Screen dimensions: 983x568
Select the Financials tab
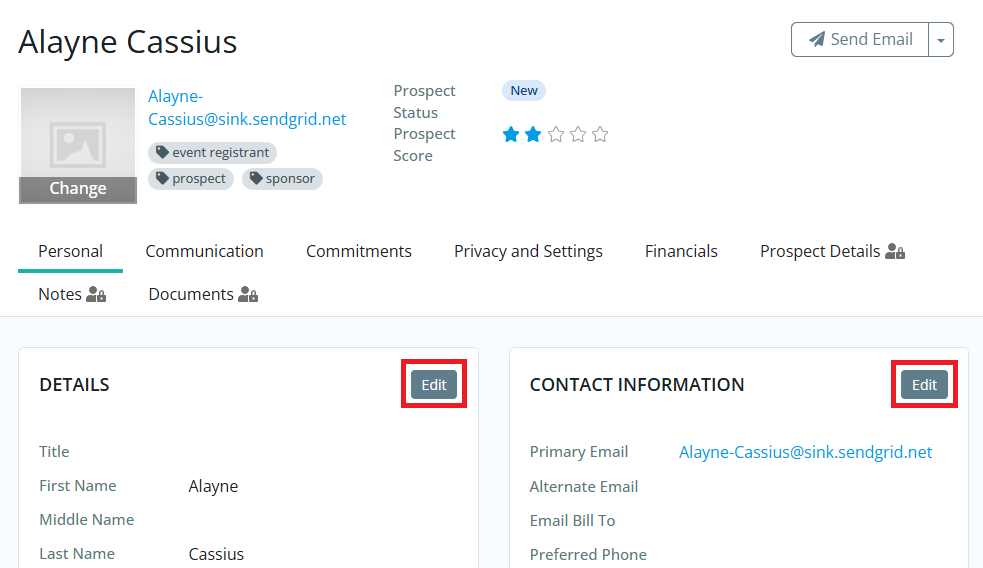[x=681, y=251]
